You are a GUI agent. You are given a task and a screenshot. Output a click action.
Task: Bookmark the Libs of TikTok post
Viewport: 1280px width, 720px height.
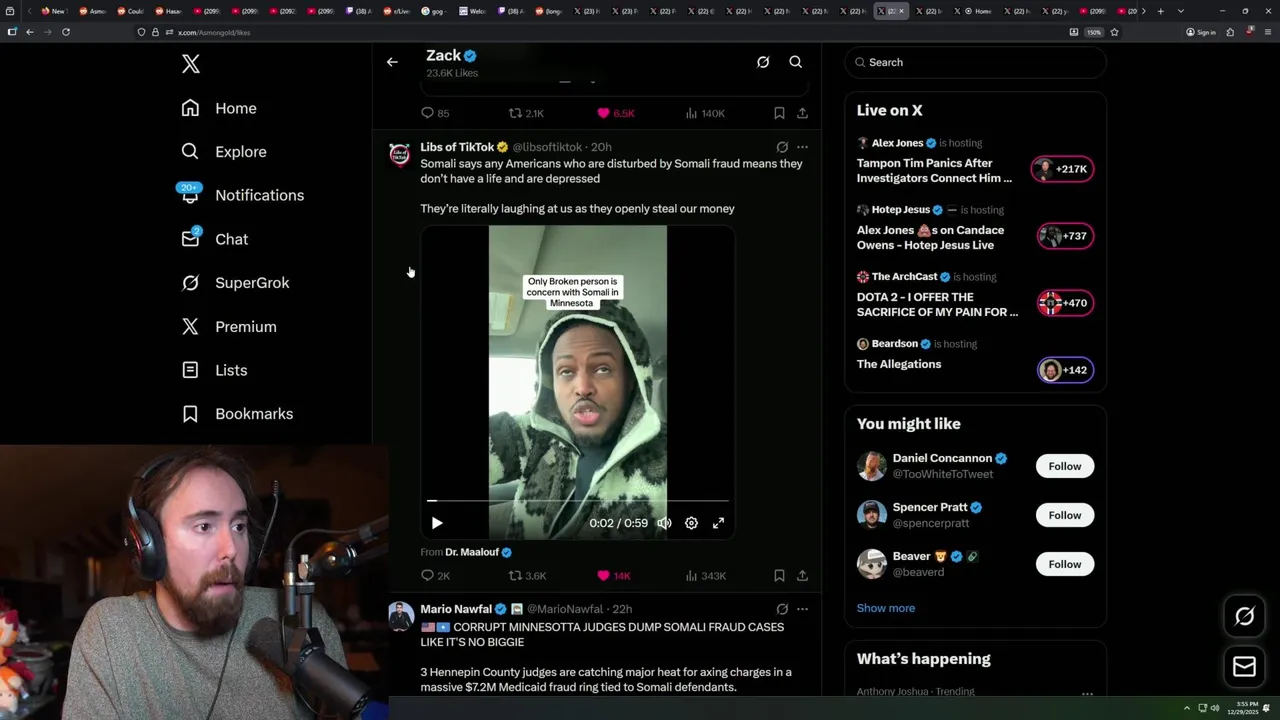point(779,576)
